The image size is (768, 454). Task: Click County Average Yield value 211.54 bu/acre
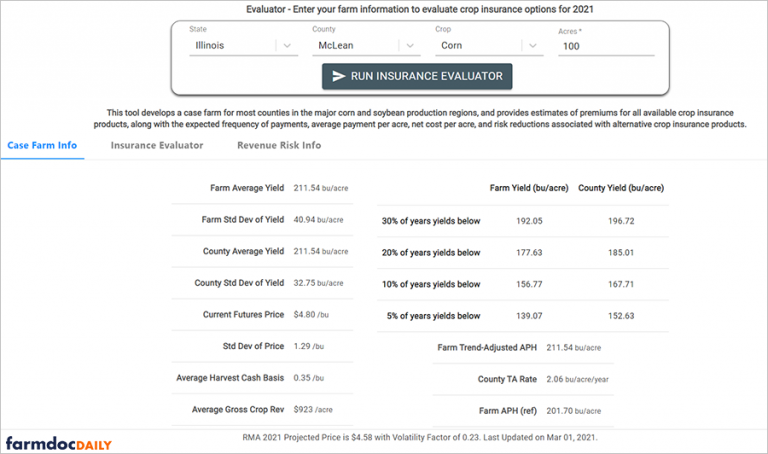(x=321, y=251)
